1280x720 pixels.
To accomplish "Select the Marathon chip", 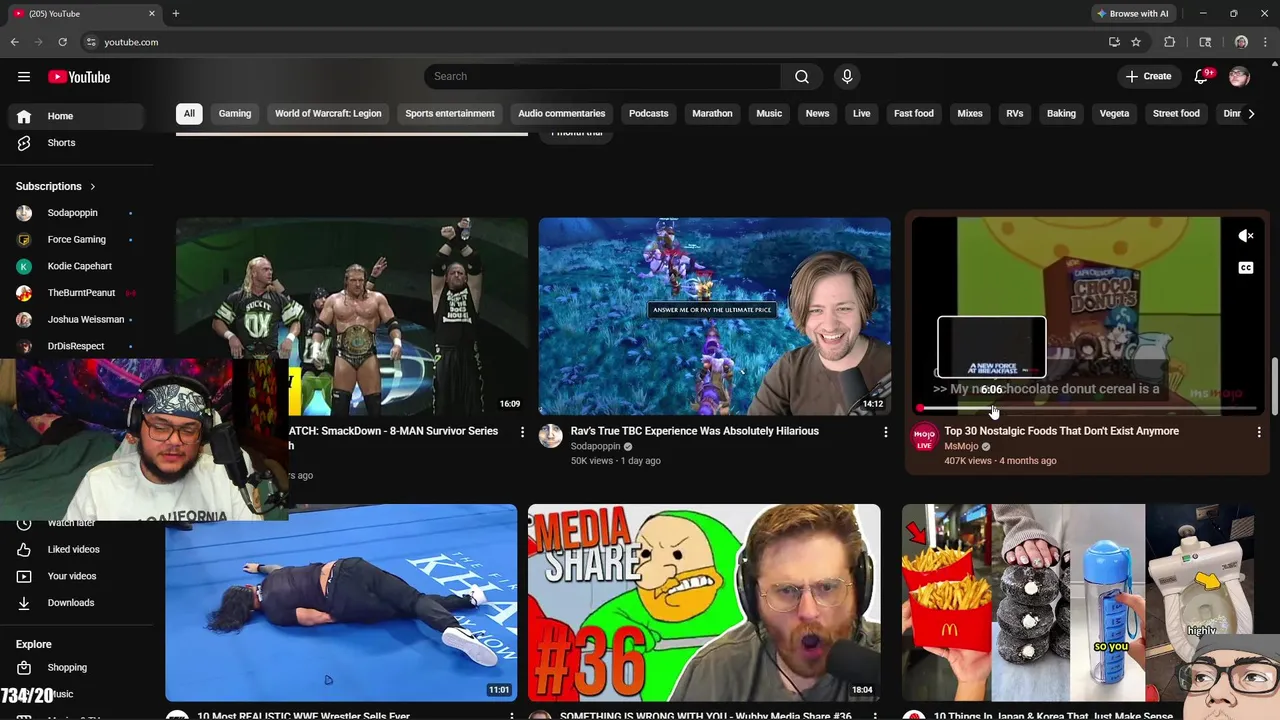I will pos(713,114).
